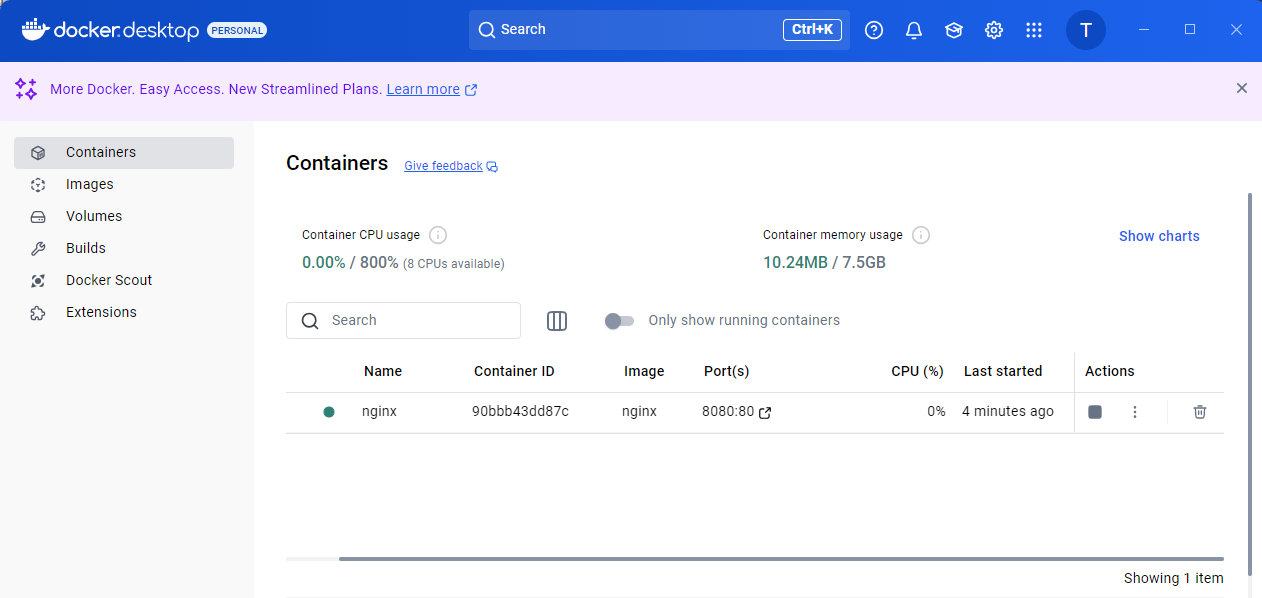Go to Containers in the sidebar
The image size is (1262, 598).
coord(124,153)
